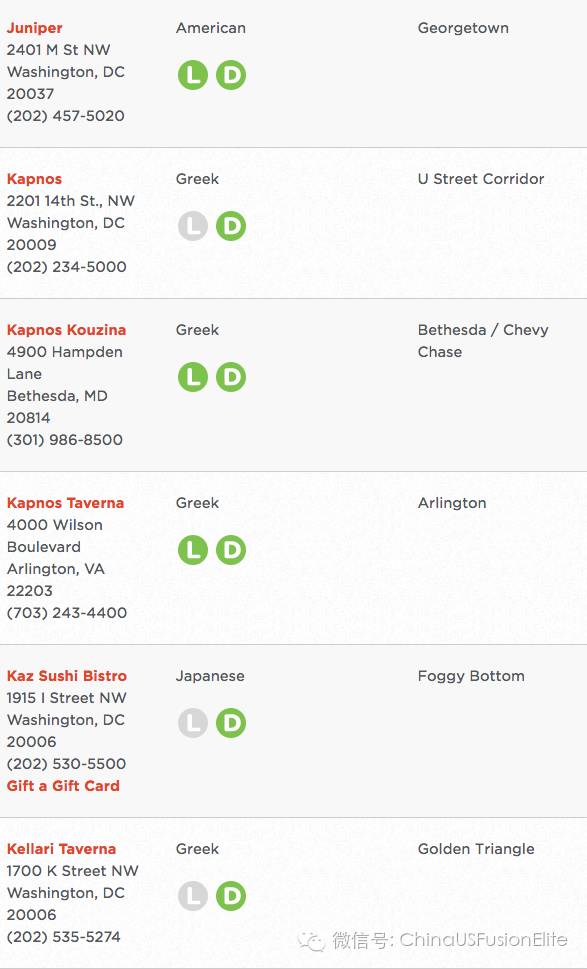The image size is (587, 969).
Task: Click Juniper's green Dinner icon
Action: (x=231, y=75)
